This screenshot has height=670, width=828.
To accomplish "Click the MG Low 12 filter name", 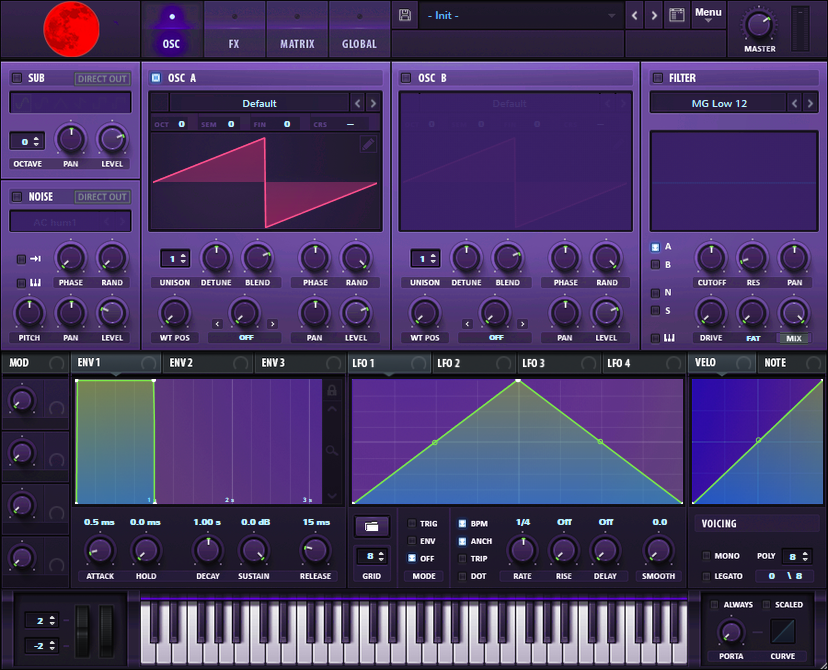I will click(719, 103).
